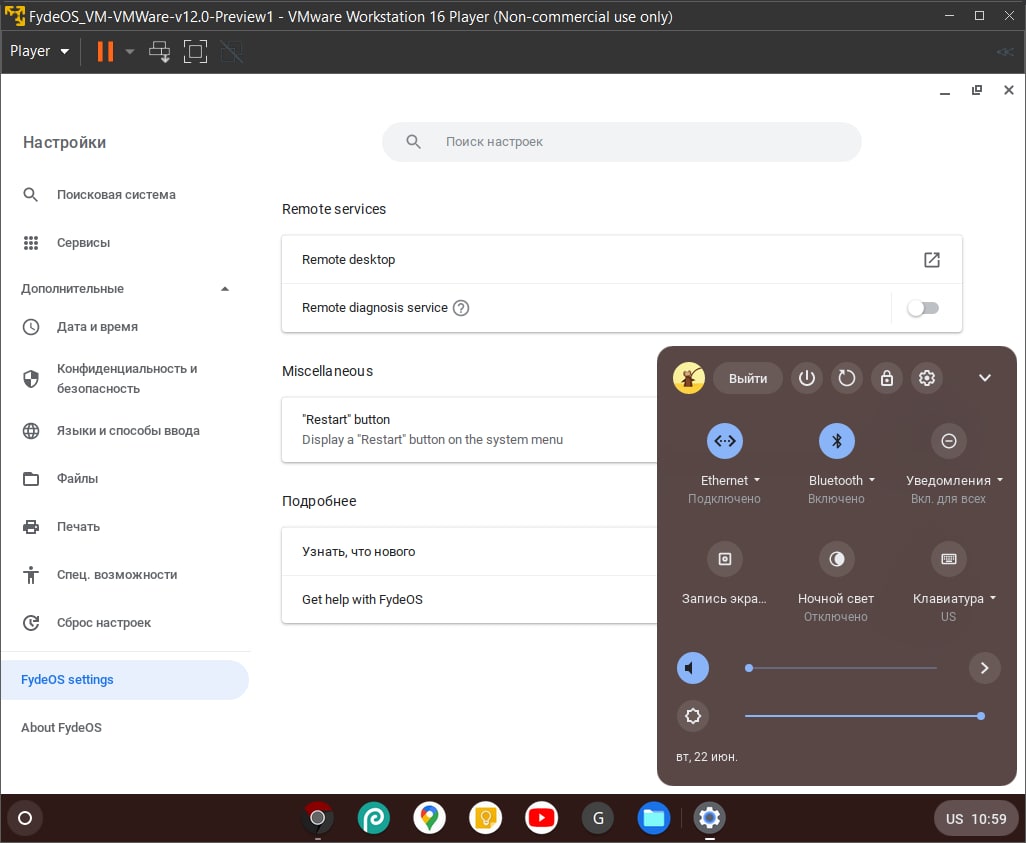Open the Google Keep lightbulb shelf icon
Image resolution: width=1026 pixels, height=843 pixels.
point(486,817)
